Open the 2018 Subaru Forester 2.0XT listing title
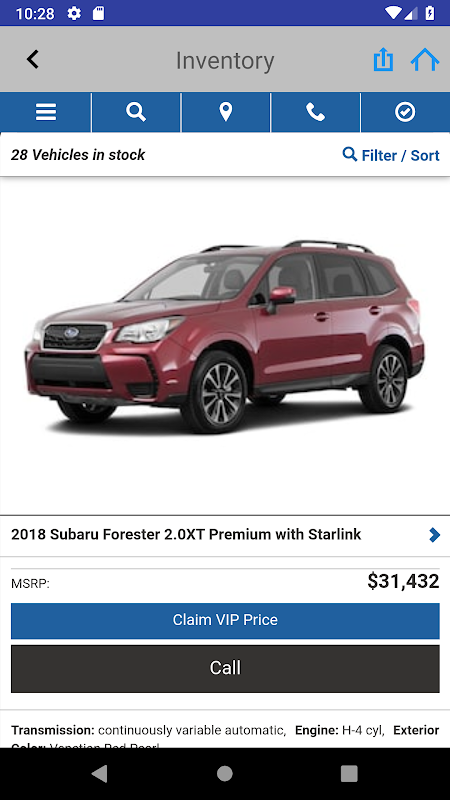 coord(186,535)
